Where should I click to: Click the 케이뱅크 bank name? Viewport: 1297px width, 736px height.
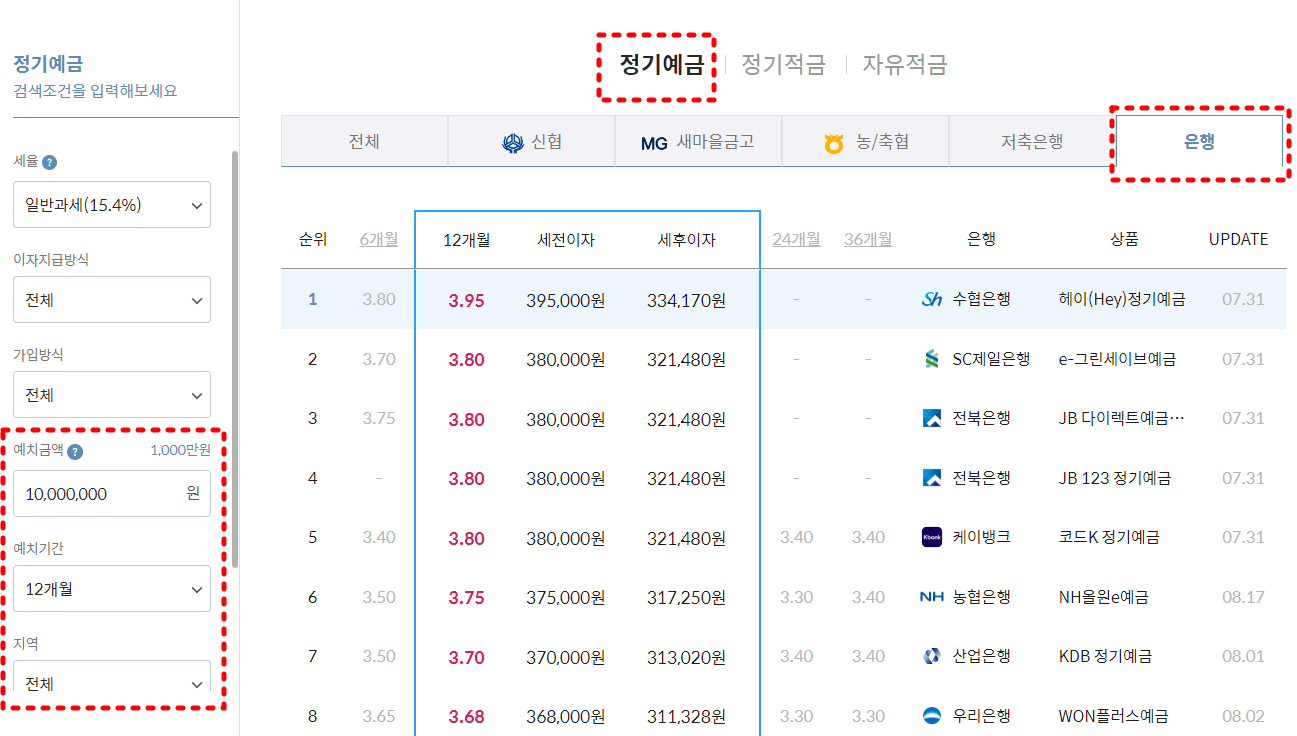[981, 537]
